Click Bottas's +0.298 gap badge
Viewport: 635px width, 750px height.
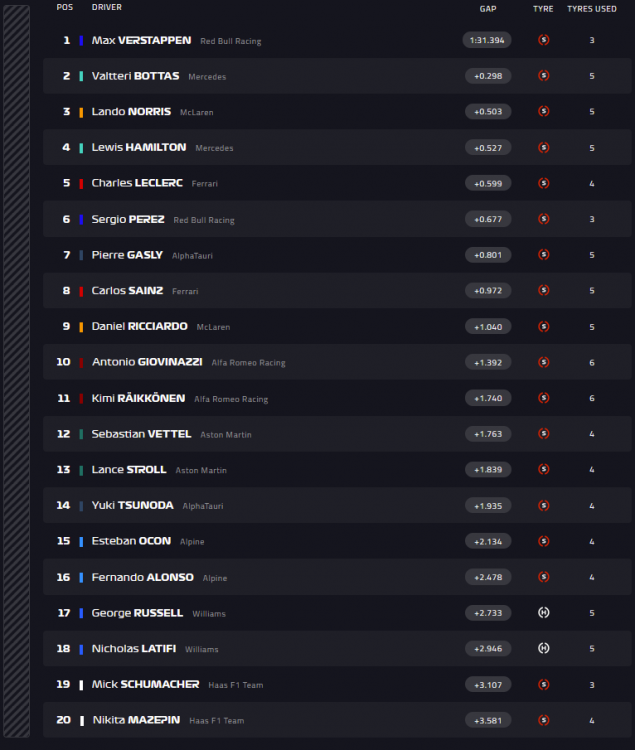click(x=488, y=76)
